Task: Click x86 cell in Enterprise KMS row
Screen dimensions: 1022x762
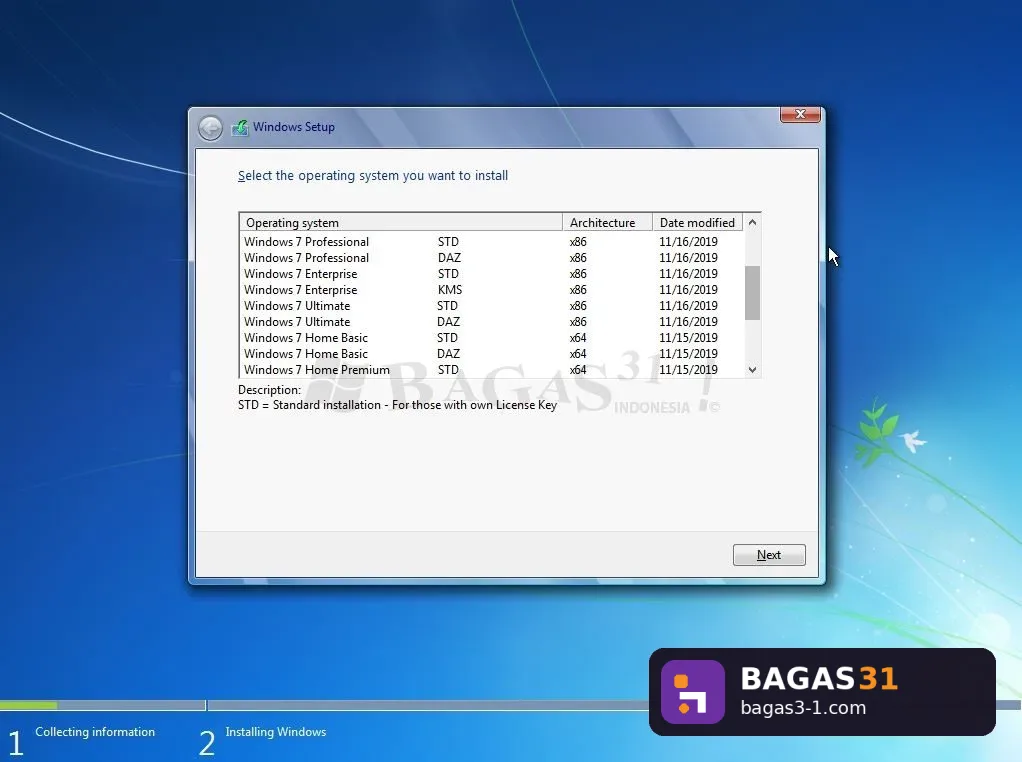Action: tap(578, 289)
